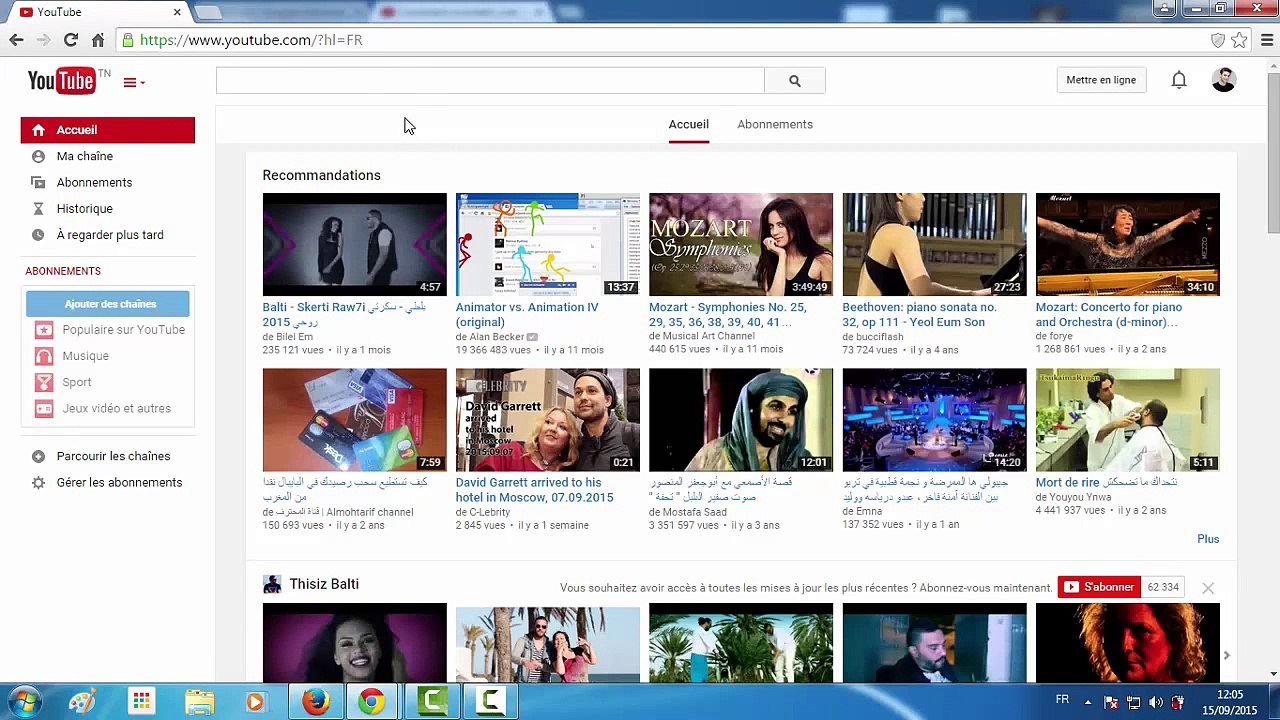Open the file explorer taskbar icon
The image size is (1280, 720).
click(x=199, y=702)
